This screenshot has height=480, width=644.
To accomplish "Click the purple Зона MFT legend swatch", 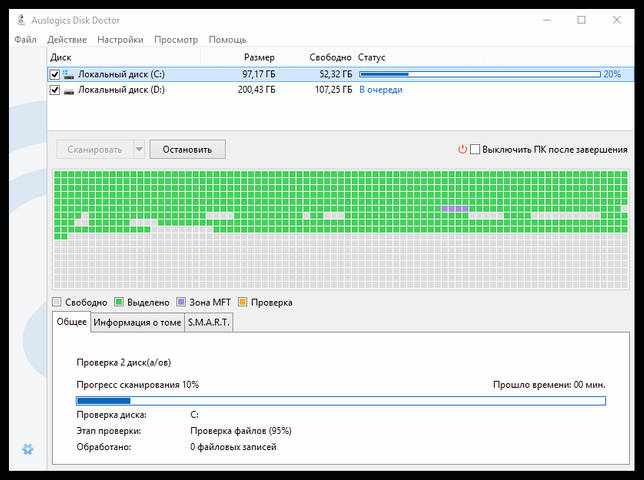I will [181, 302].
